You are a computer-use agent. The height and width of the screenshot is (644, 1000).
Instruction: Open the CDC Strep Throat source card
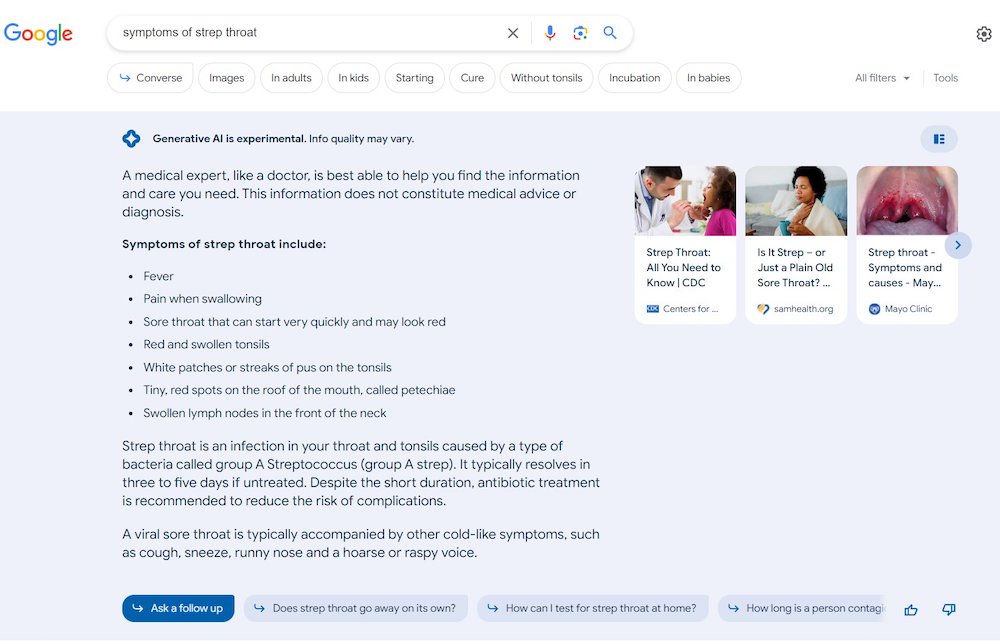pyautogui.click(x=685, y=245)
